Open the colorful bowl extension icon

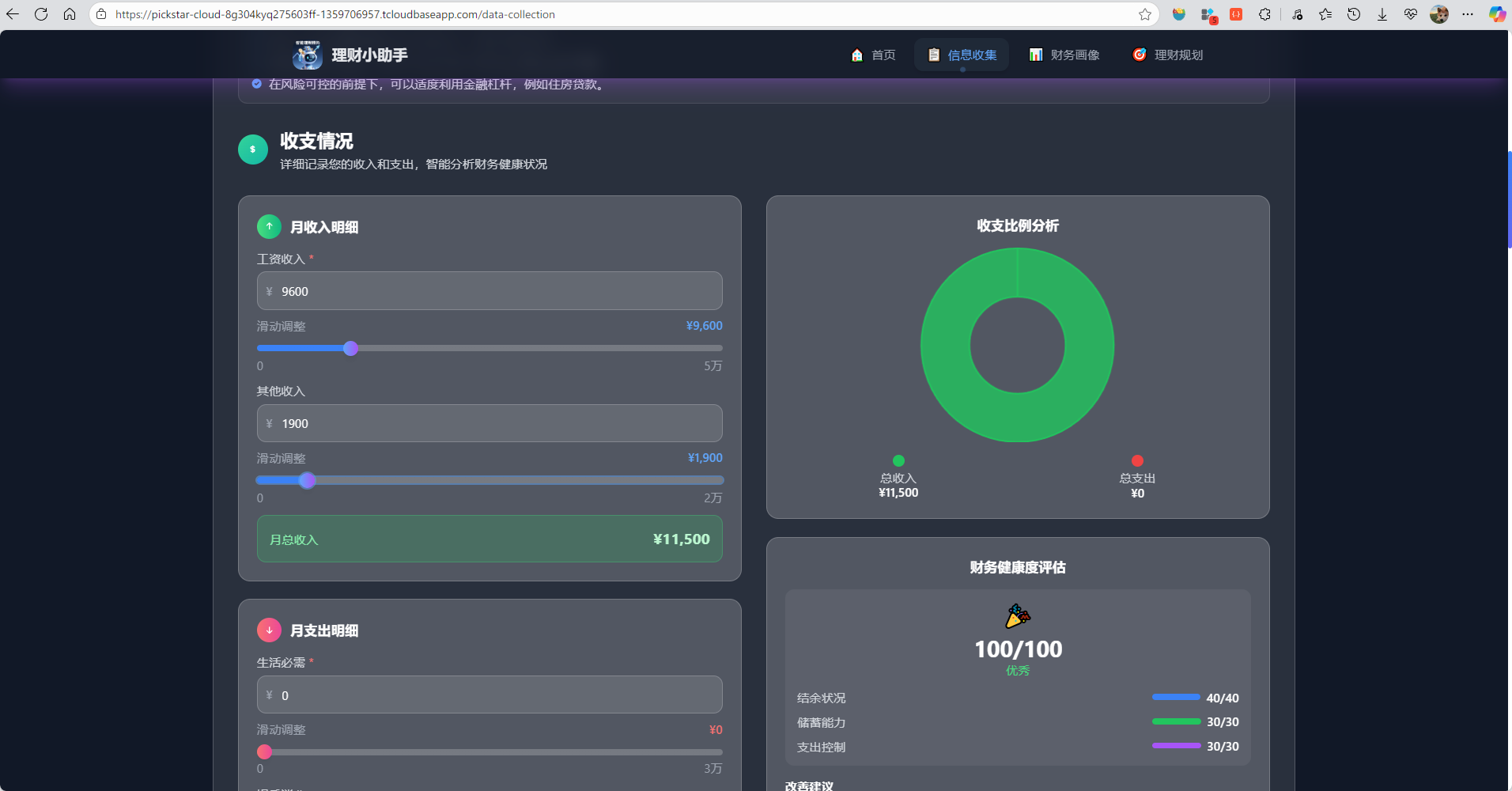pyautogui.click(x=1179, y=14)
